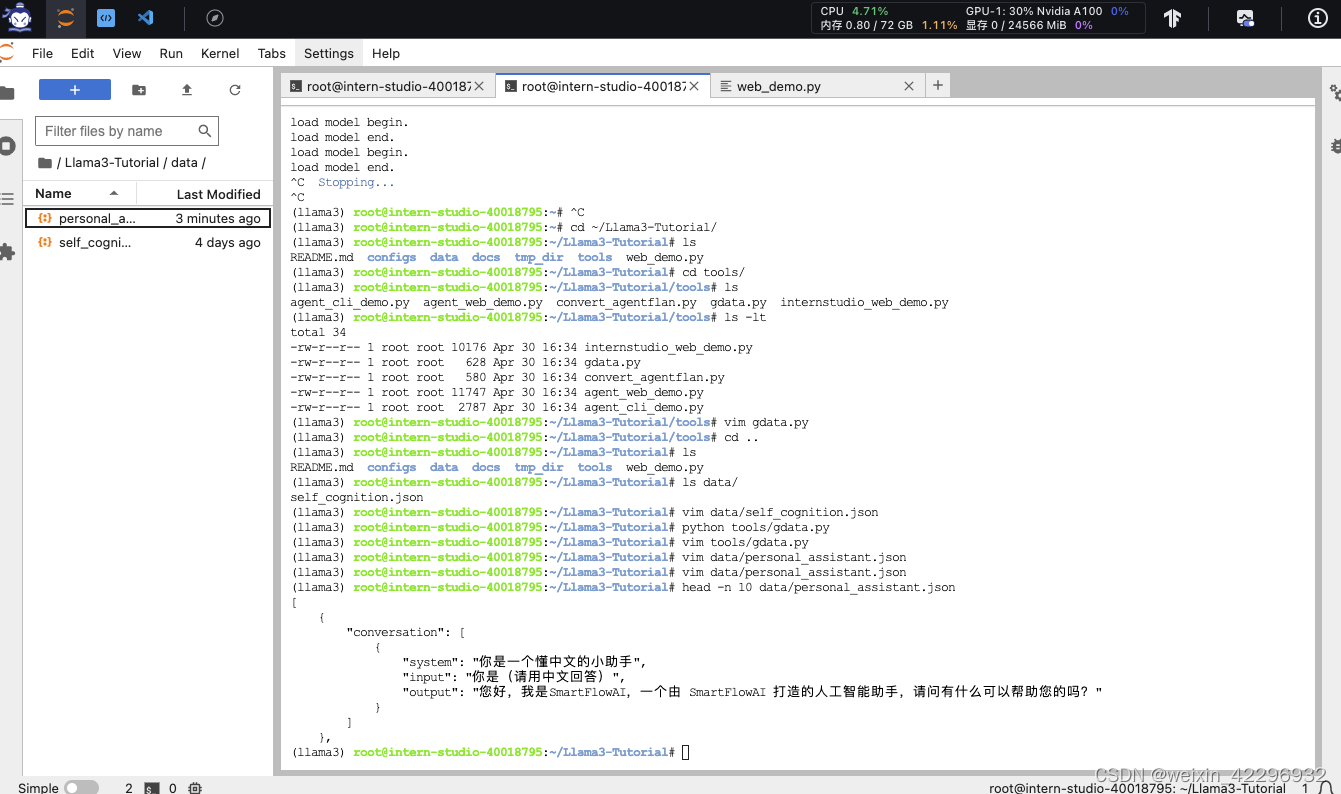The image size is (1341, 794).
Task: Show Running Terminals and Kernels sidebar panel
Action: (x=9, y=146)
